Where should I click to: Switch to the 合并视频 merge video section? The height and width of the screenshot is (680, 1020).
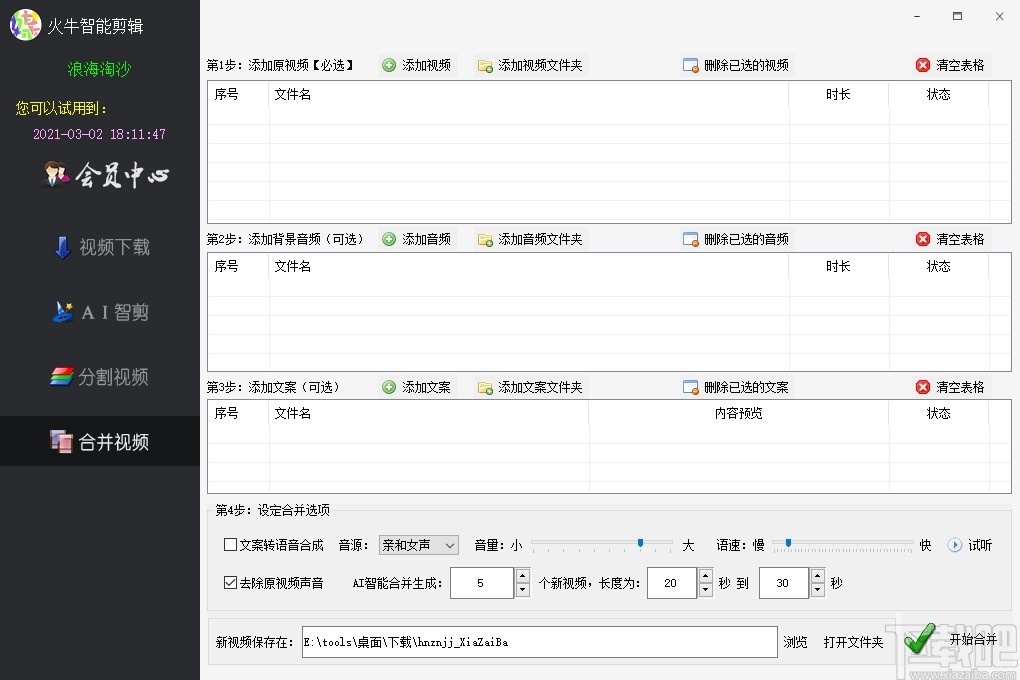tap(100, 441)
